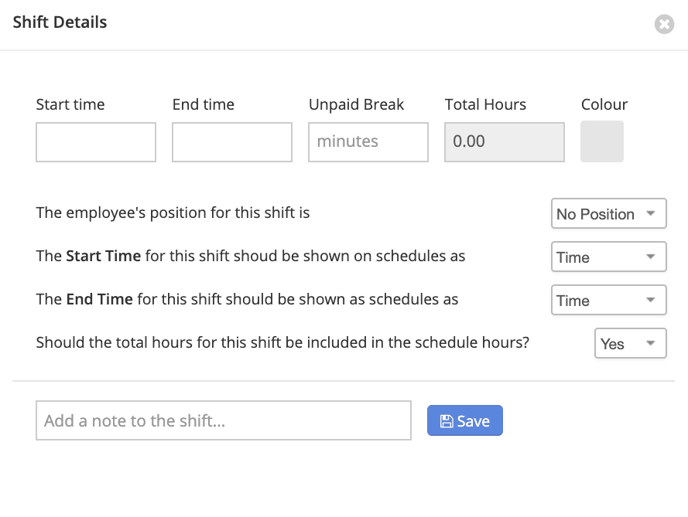
Task: Focus the End time input box
Action: tap(232, 142)
